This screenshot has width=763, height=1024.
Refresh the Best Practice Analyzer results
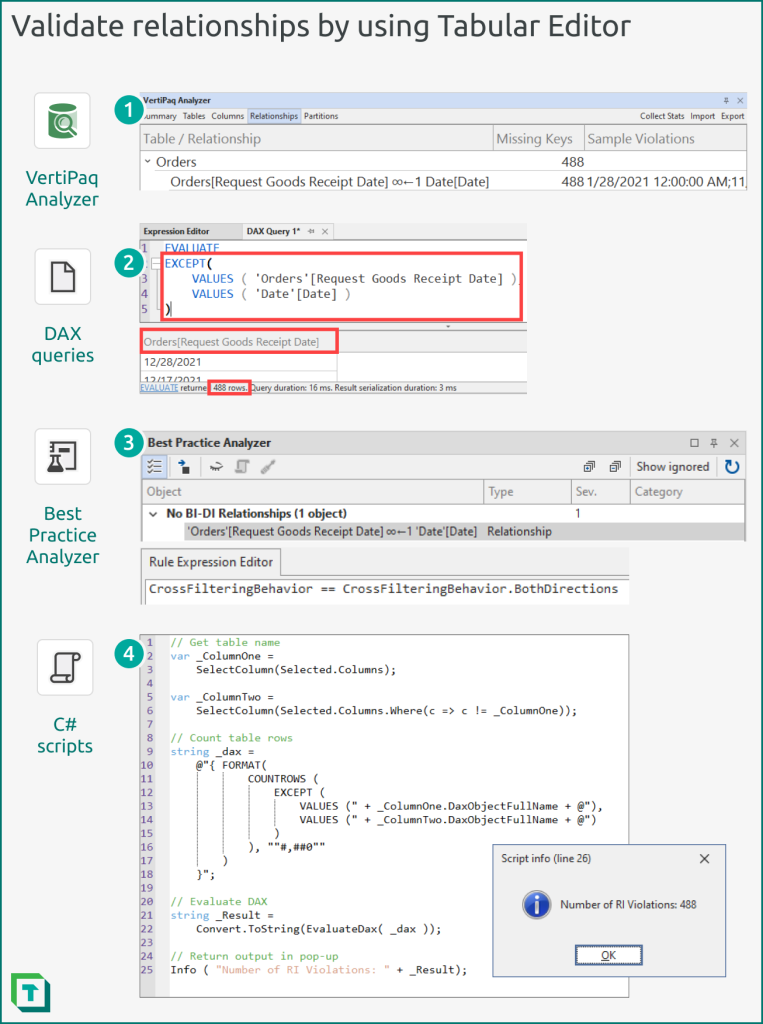(x=732, y=467)
